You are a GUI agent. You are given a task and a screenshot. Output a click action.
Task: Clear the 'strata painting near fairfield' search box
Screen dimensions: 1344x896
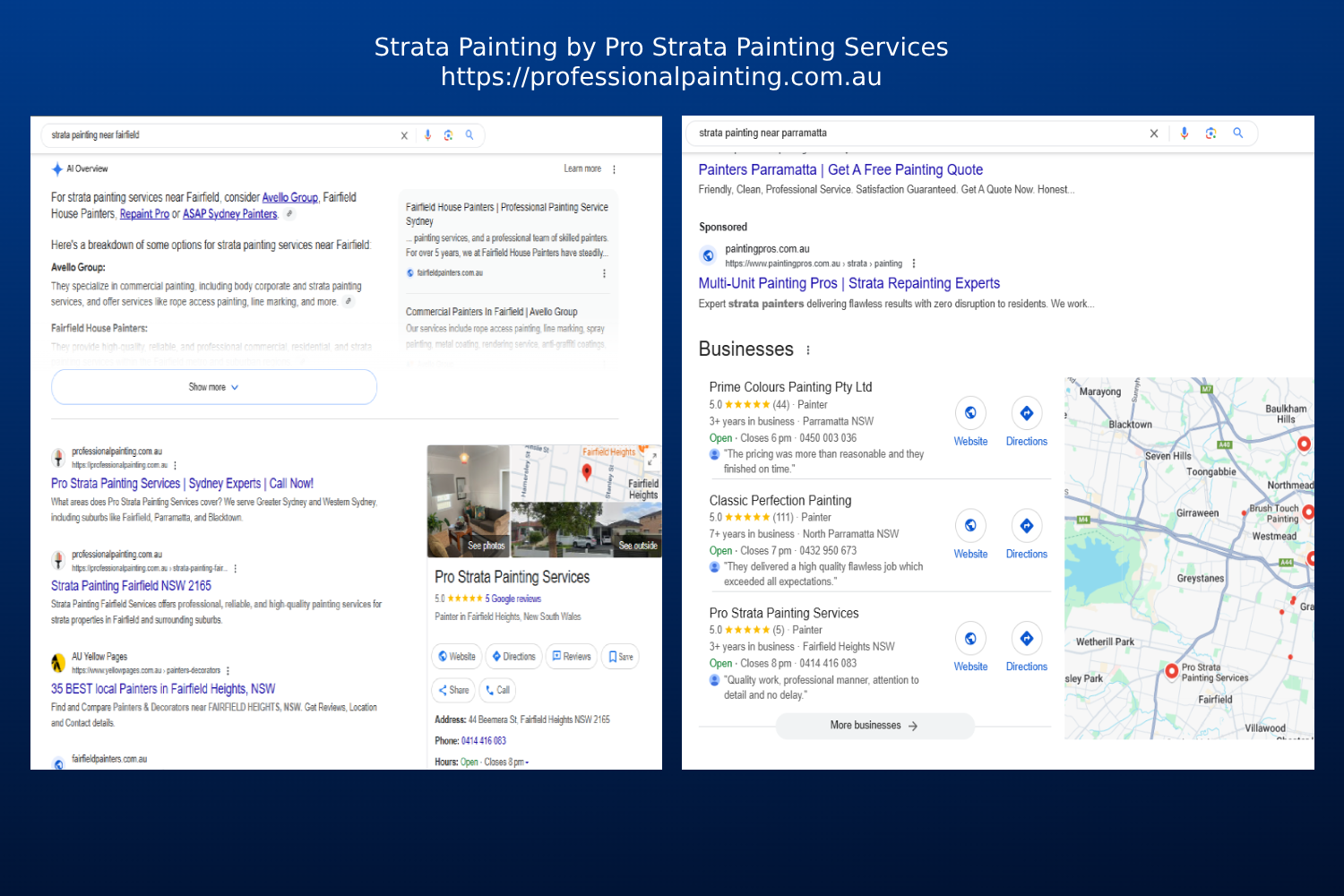pos(404,135)
